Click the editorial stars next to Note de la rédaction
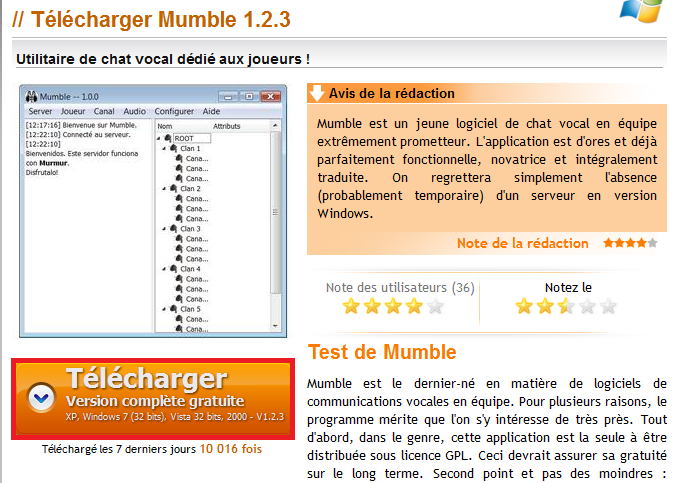 click(630, 243)
